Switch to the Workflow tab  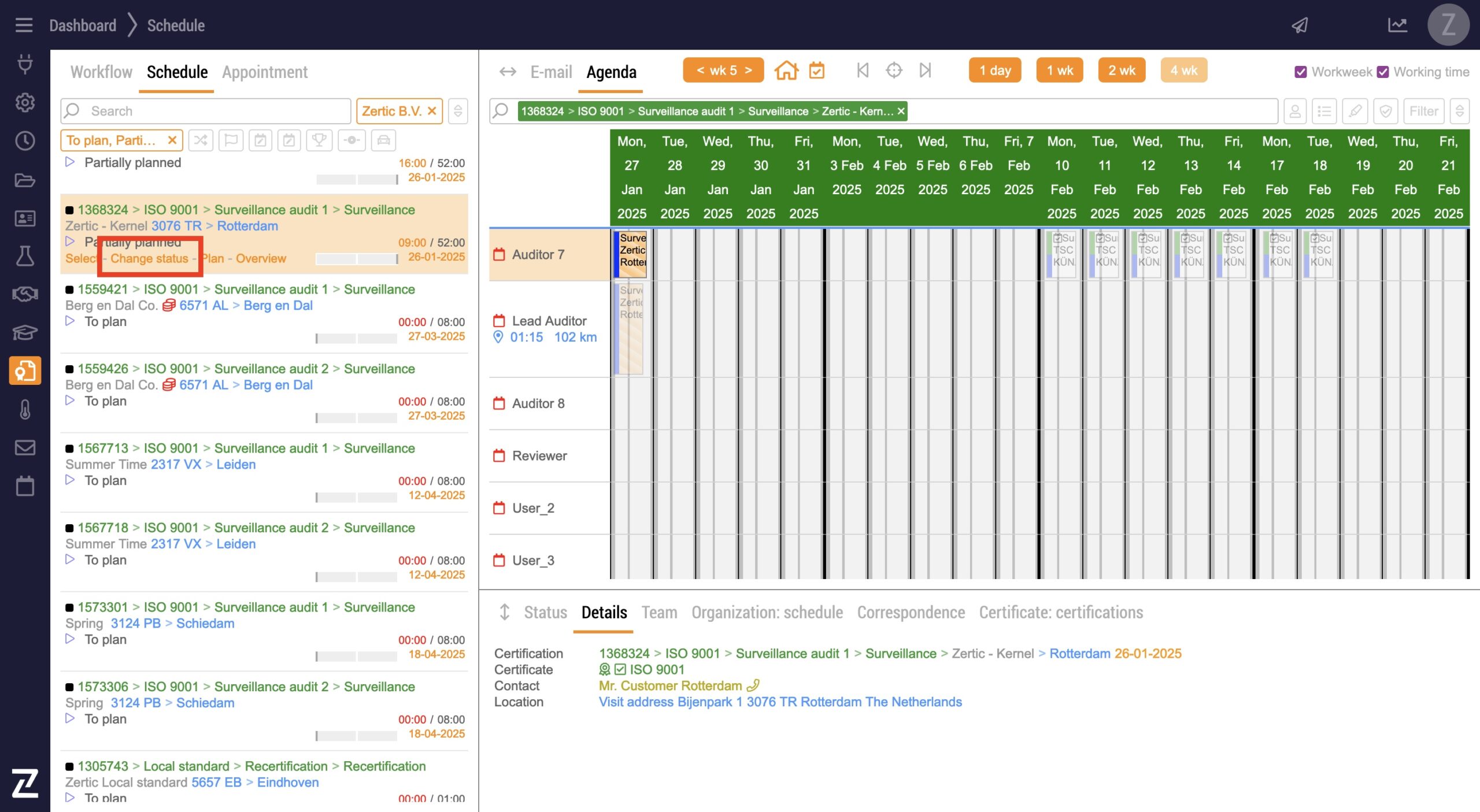pyautogui.click(x=101, y=72)
